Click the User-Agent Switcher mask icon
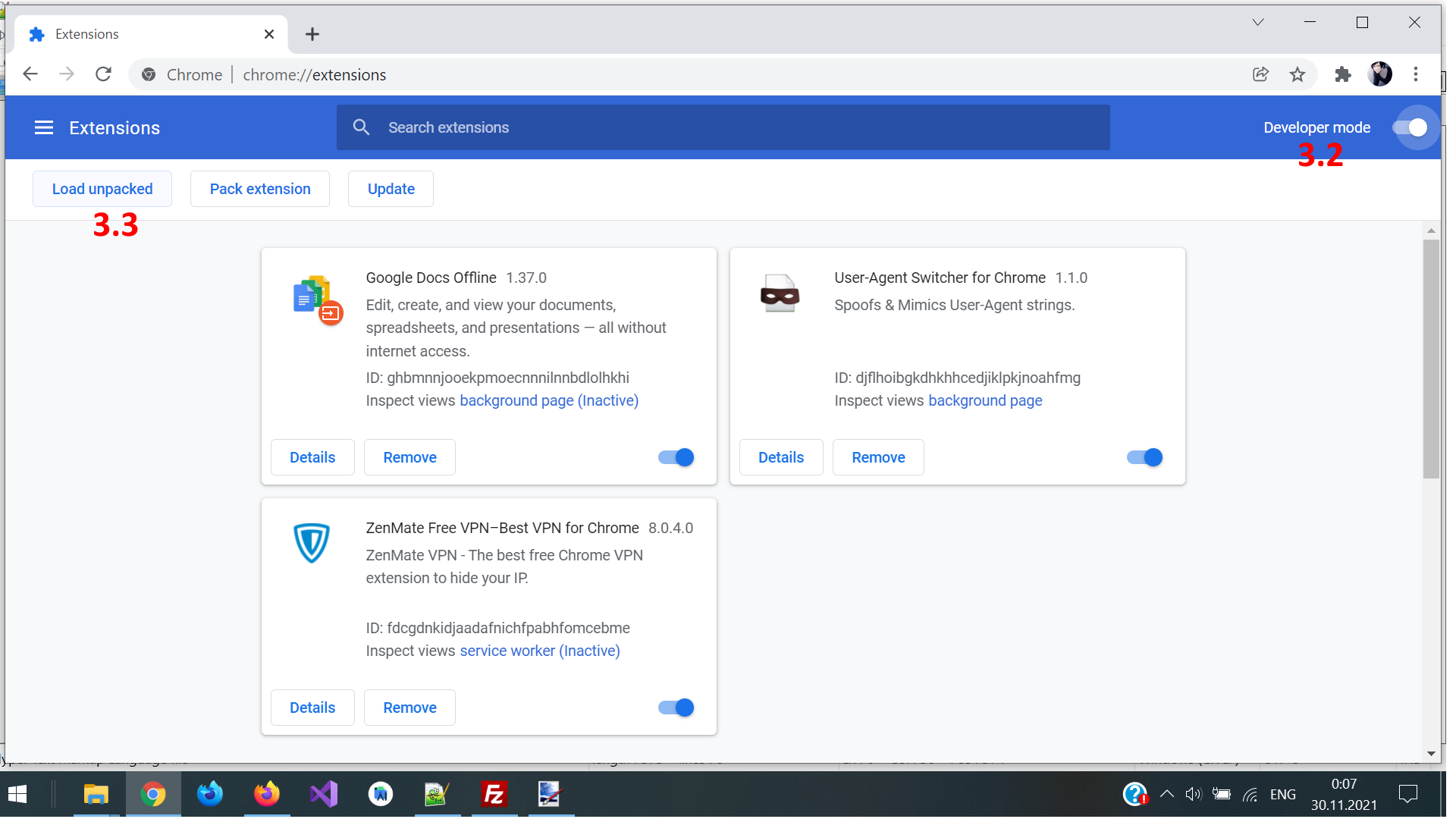 pos(780,293)
